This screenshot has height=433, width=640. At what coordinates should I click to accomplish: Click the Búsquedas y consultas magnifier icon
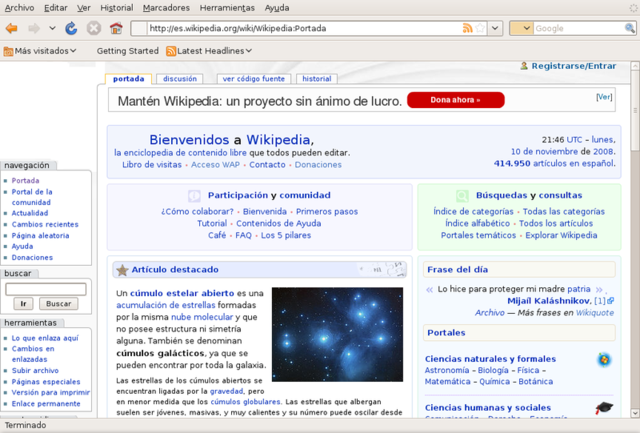click(462, 195)
